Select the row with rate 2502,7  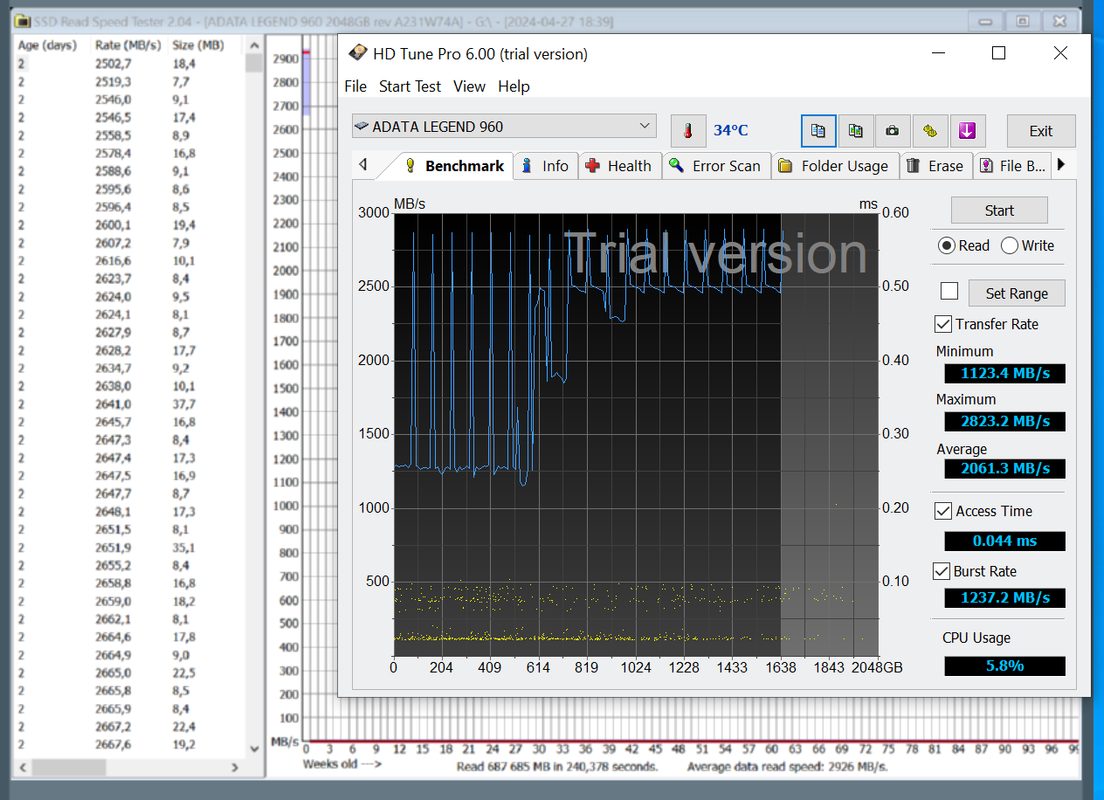[130, 63]
